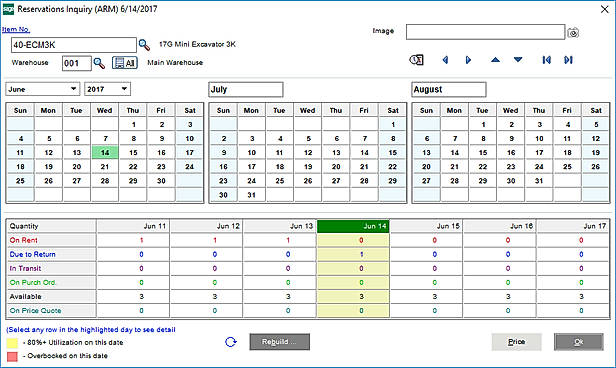Click On Price Quote value for Jun 14
Screen dimensions: 616x368
click(353, 311)
